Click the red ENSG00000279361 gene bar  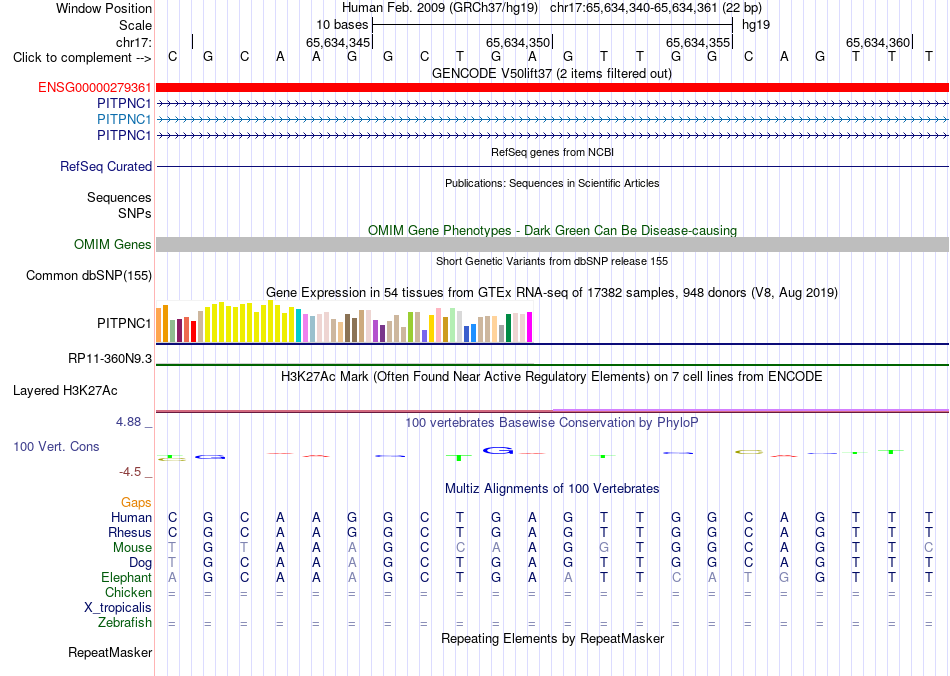click(552, 87)
